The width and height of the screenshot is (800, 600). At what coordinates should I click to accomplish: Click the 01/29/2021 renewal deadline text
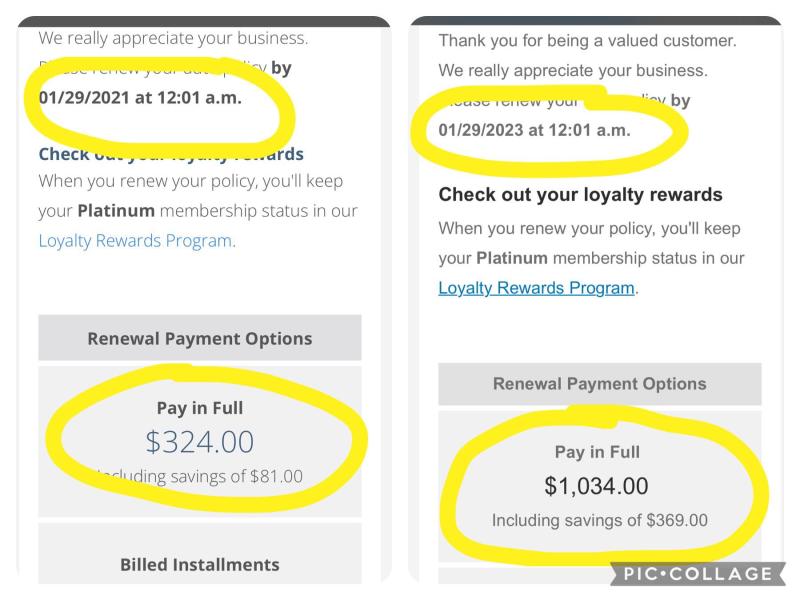(x=140, y=97)
